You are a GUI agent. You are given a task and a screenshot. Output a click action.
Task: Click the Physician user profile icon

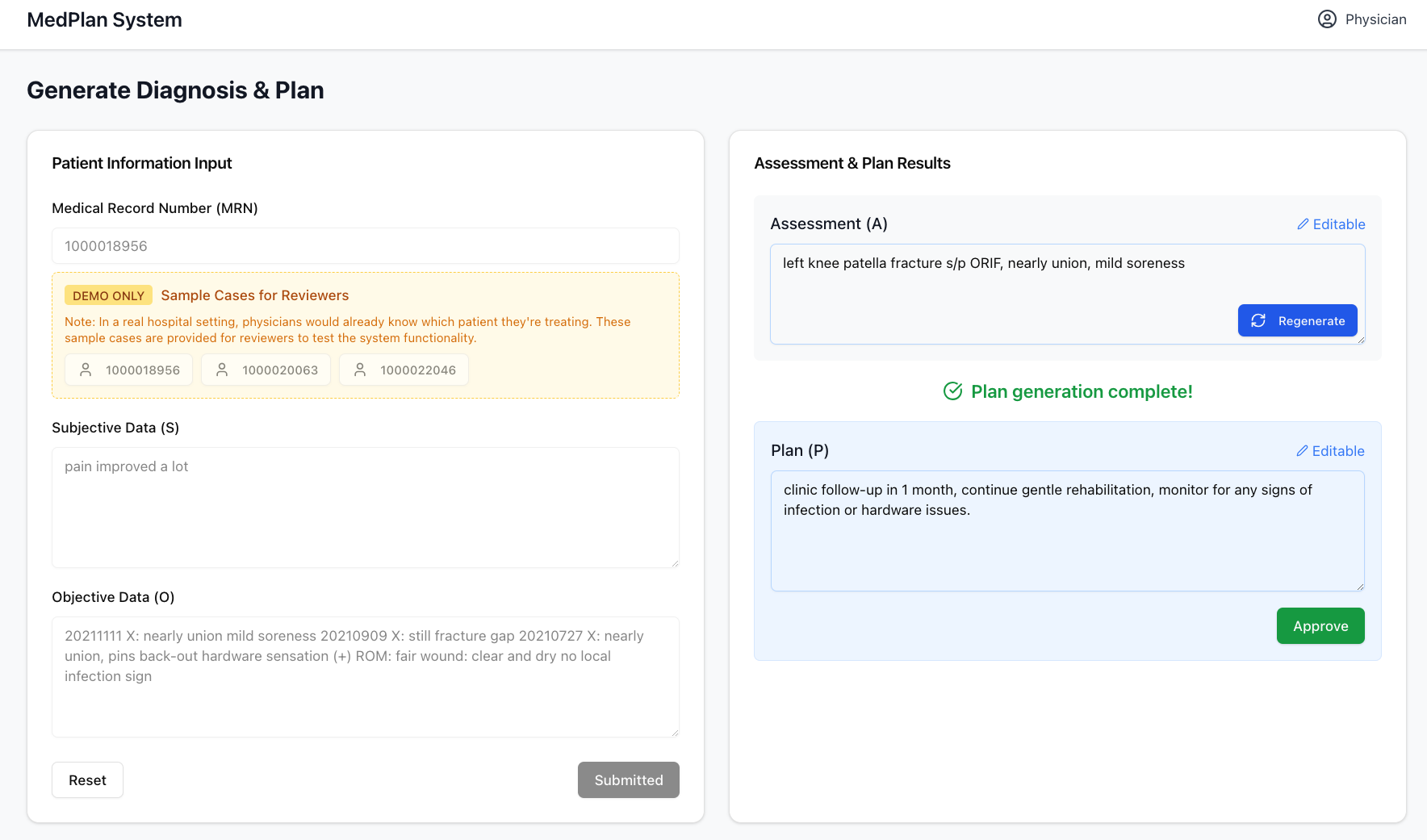[x=1327, y=19]
